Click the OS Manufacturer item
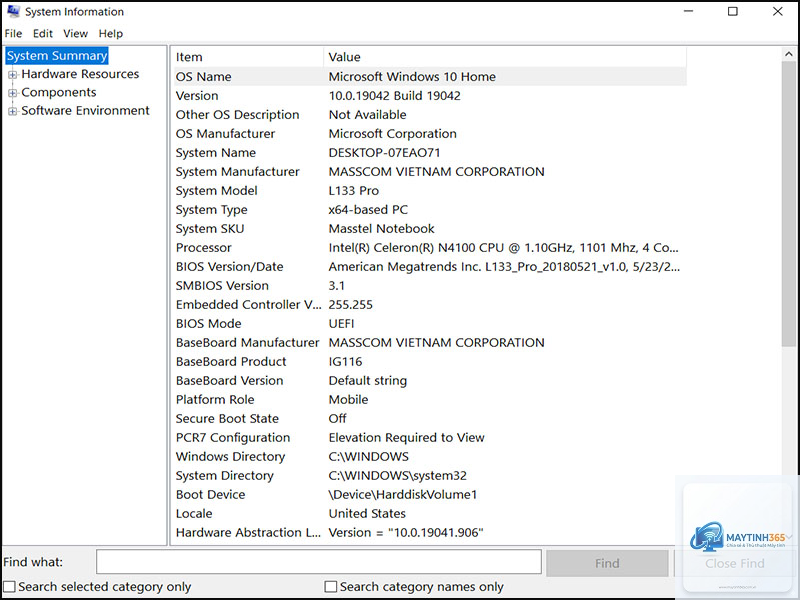 [225, 134]
